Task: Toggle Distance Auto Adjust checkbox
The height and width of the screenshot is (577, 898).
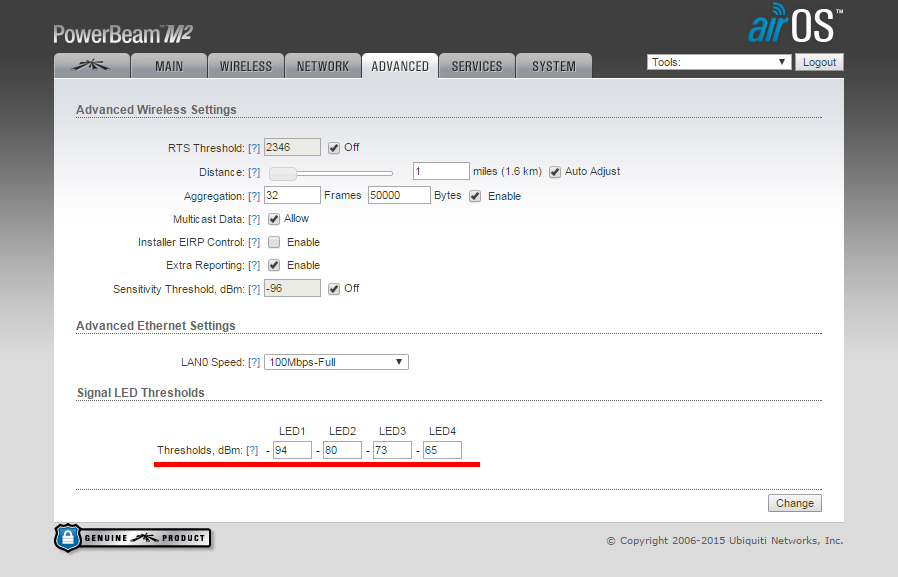Action: coord(554,172)
